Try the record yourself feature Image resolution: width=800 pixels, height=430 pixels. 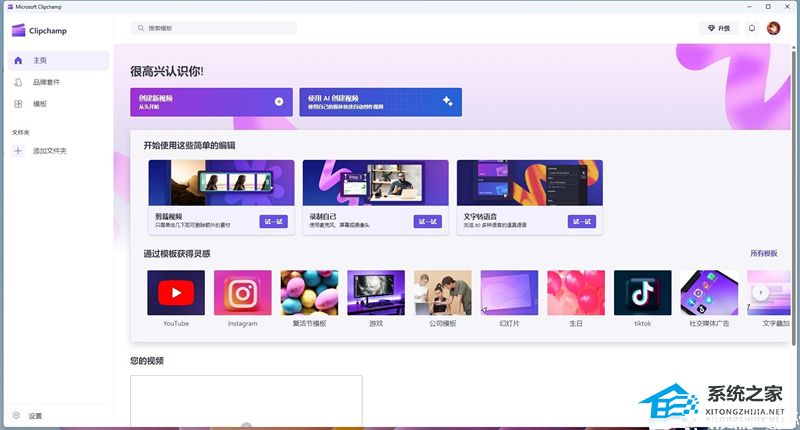(x=428, y=221)
